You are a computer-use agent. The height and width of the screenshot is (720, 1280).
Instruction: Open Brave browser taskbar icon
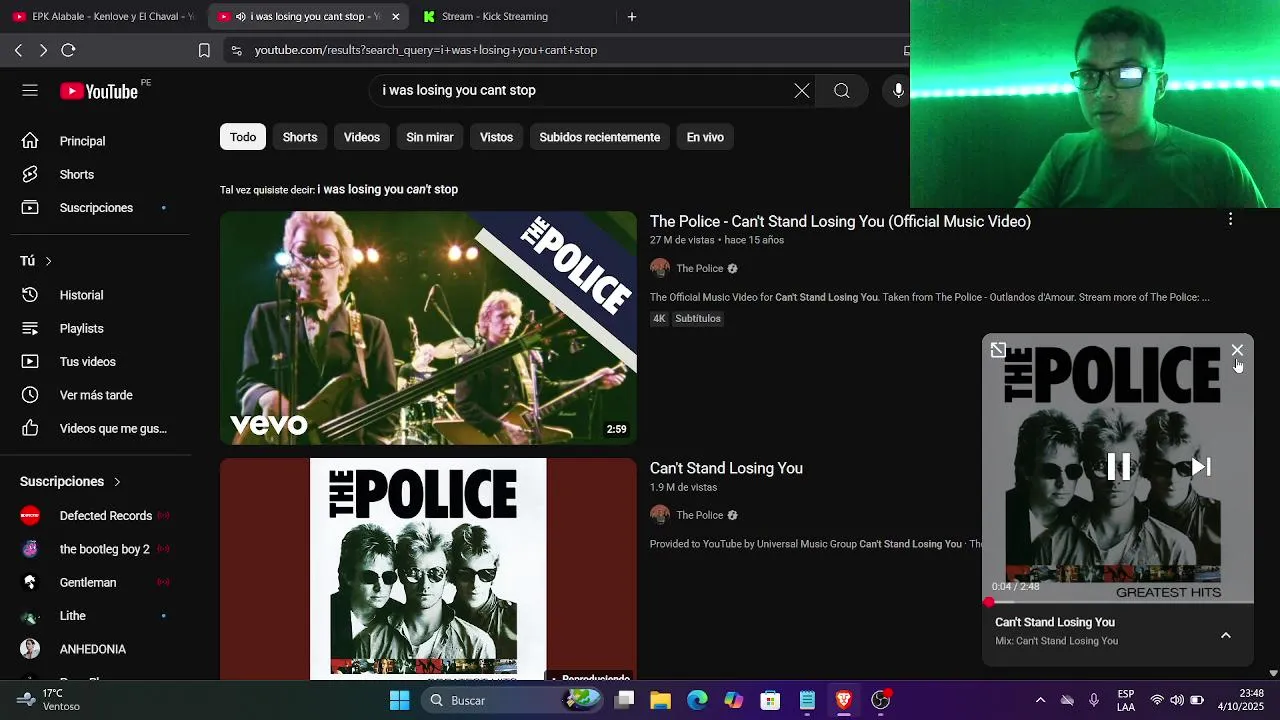[843, 700]
